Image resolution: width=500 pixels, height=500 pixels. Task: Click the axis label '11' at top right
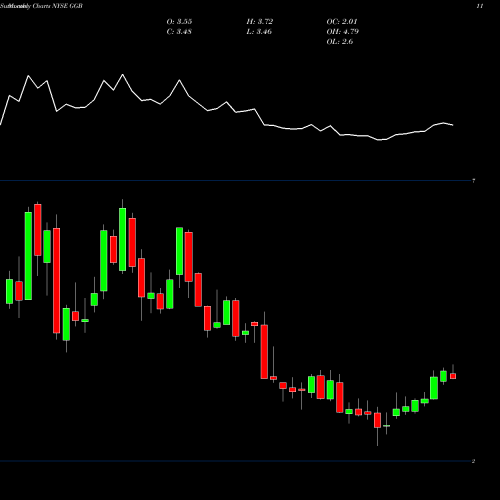[480, 6]
